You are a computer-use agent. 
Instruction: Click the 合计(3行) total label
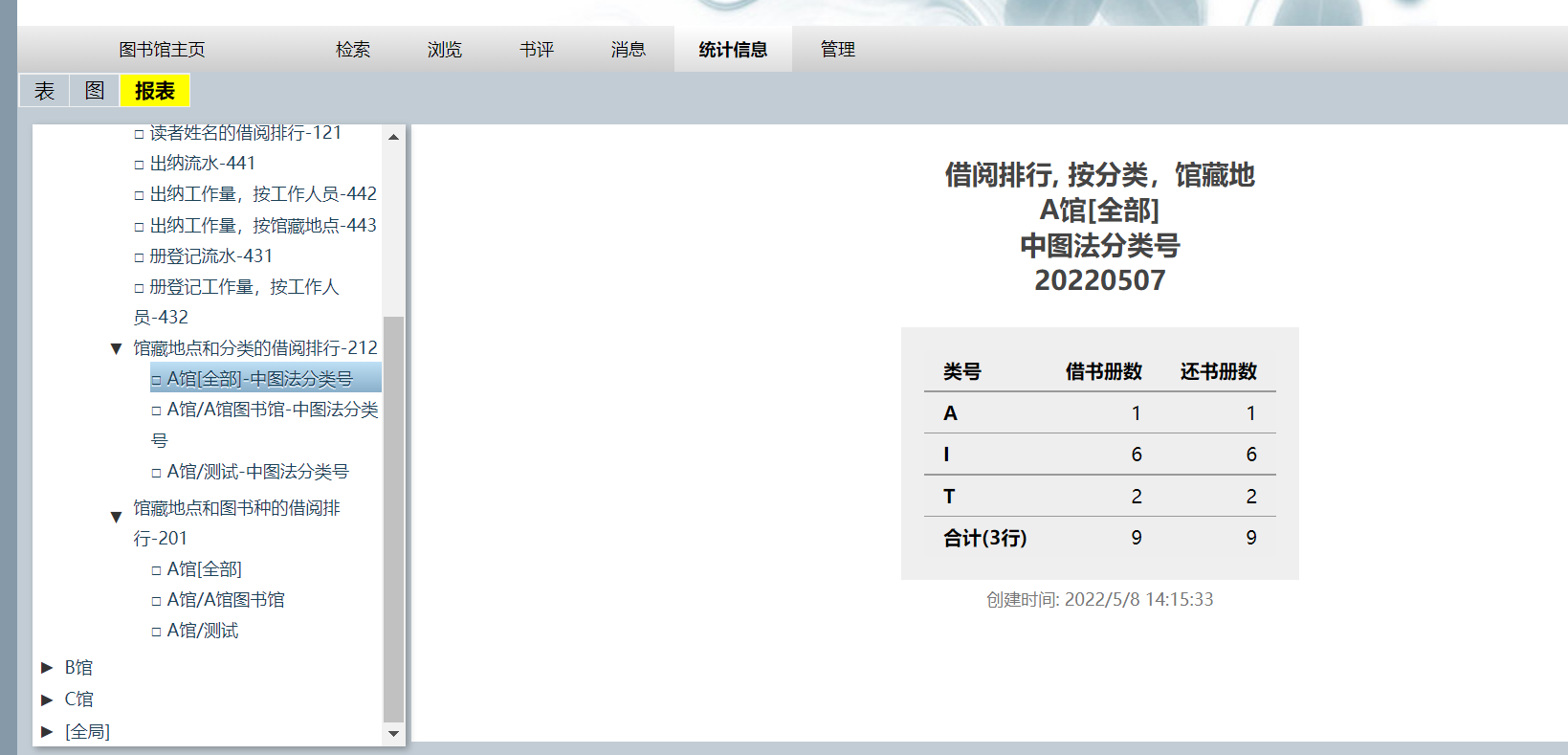[x=985, y=538]
